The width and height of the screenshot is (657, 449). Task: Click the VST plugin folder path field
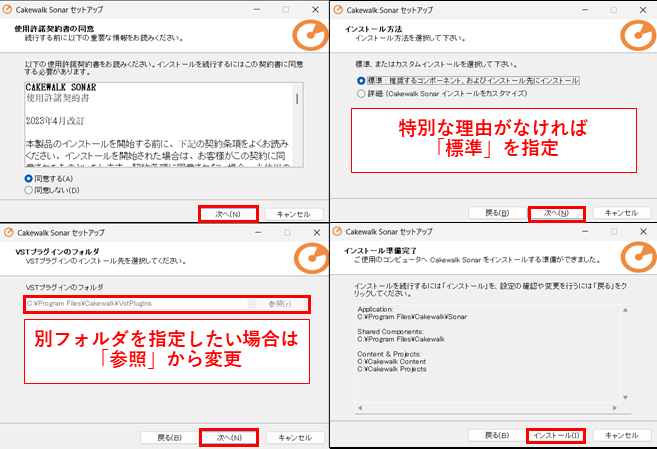[x=137, y=304]
